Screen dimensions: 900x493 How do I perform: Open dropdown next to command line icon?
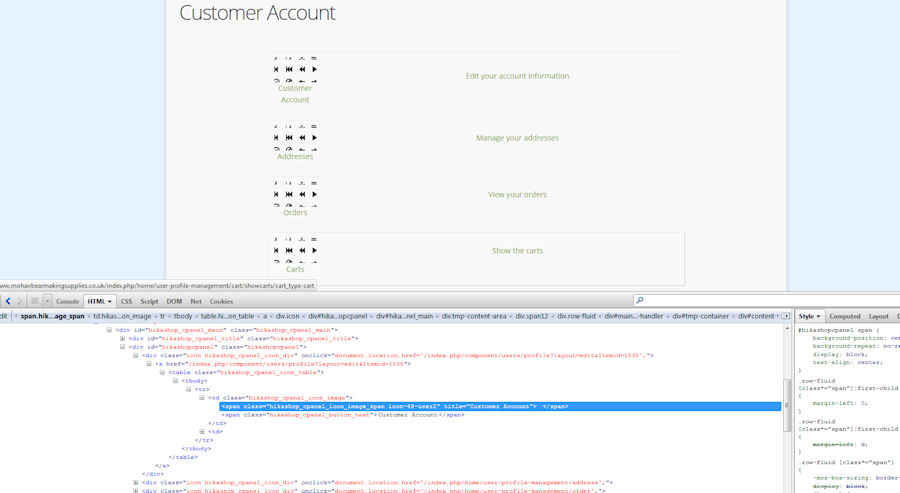[47, 301]
